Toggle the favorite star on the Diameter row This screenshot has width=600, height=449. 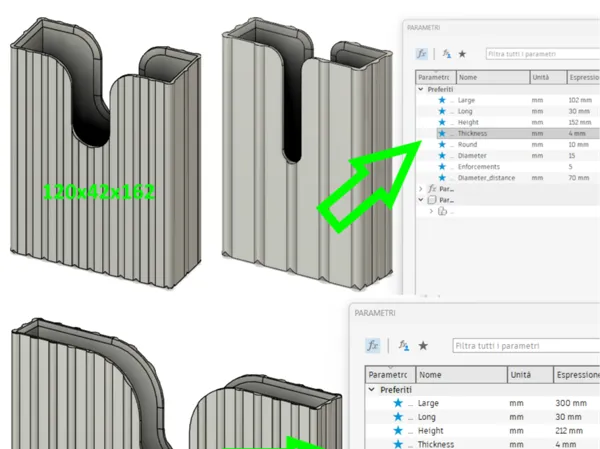[x=442, y=155]
